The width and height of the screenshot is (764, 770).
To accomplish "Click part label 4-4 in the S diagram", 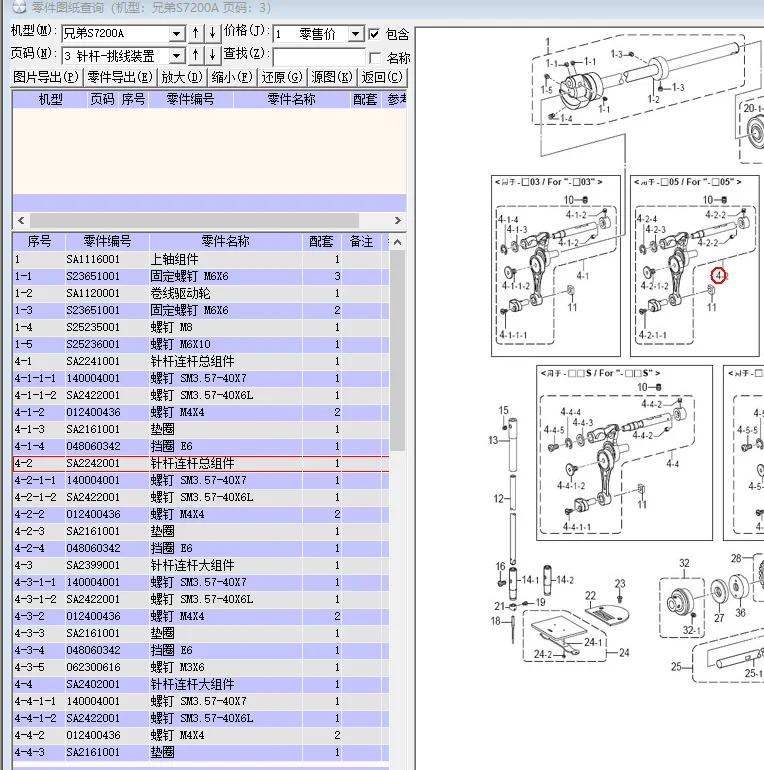I will (x=673, y=464).
